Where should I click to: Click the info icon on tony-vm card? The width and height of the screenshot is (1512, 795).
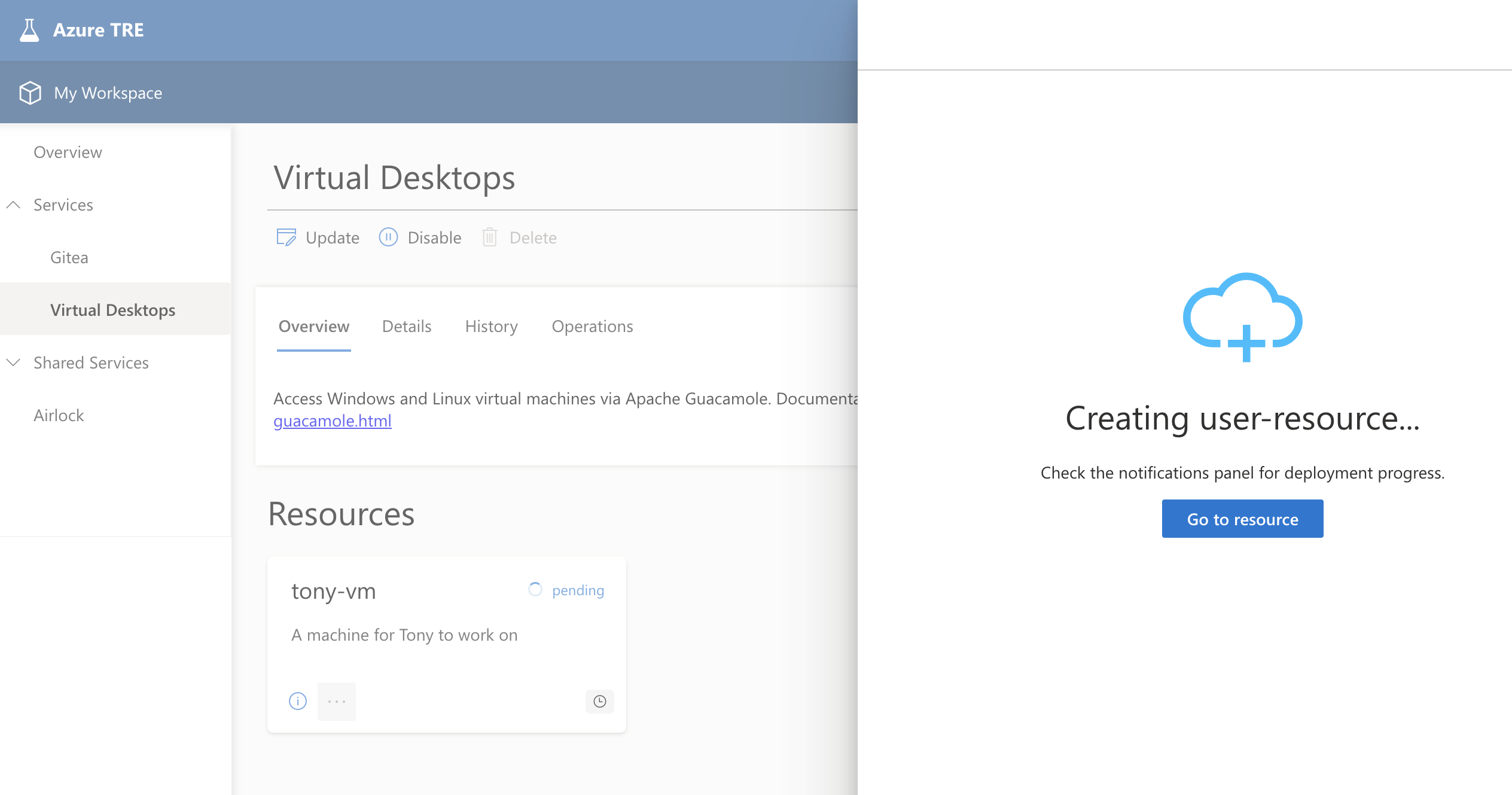(x=298, y=700)
